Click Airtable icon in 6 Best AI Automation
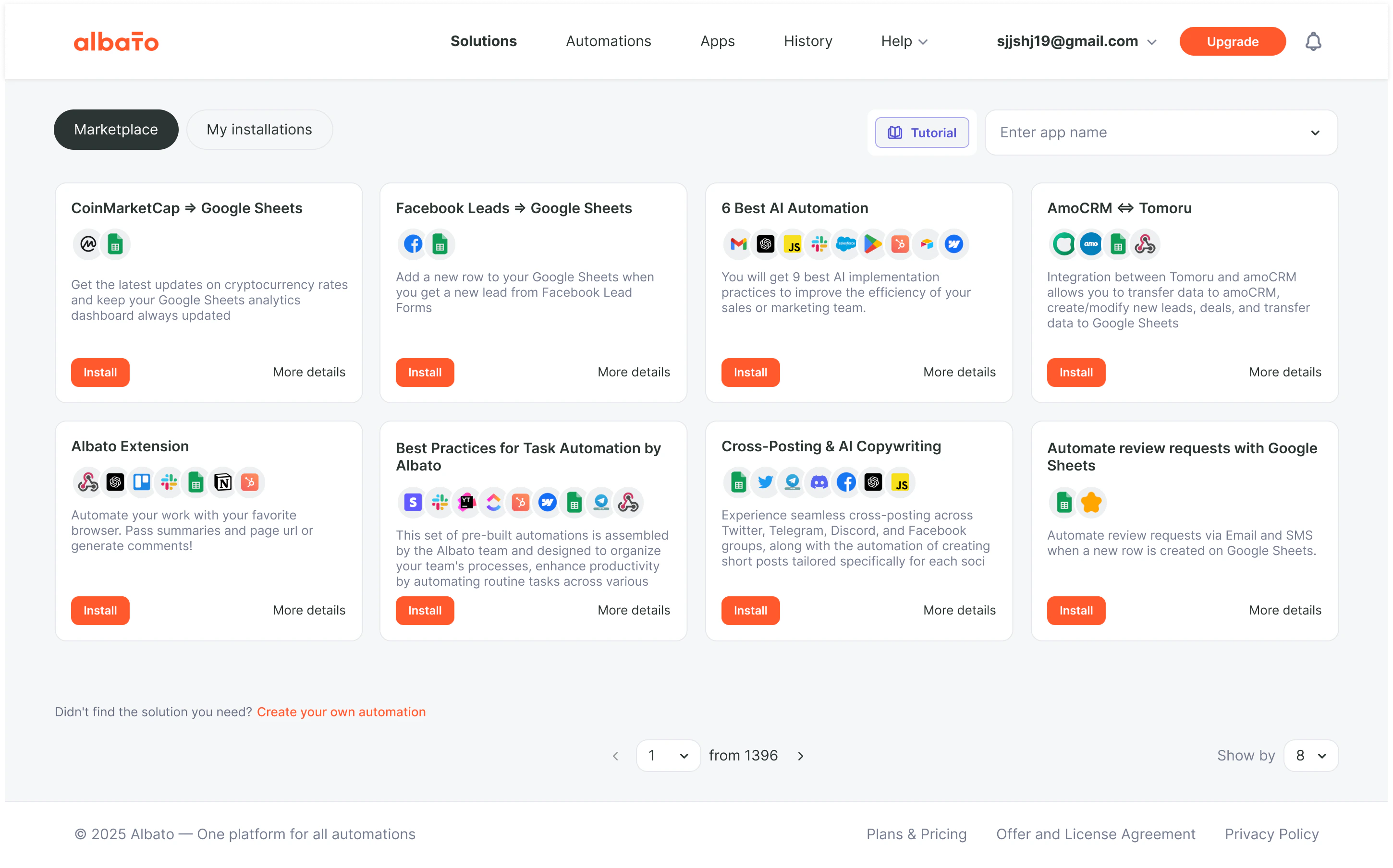The width and height of the screenshot is (1393, 868). (x=928, y=244)
